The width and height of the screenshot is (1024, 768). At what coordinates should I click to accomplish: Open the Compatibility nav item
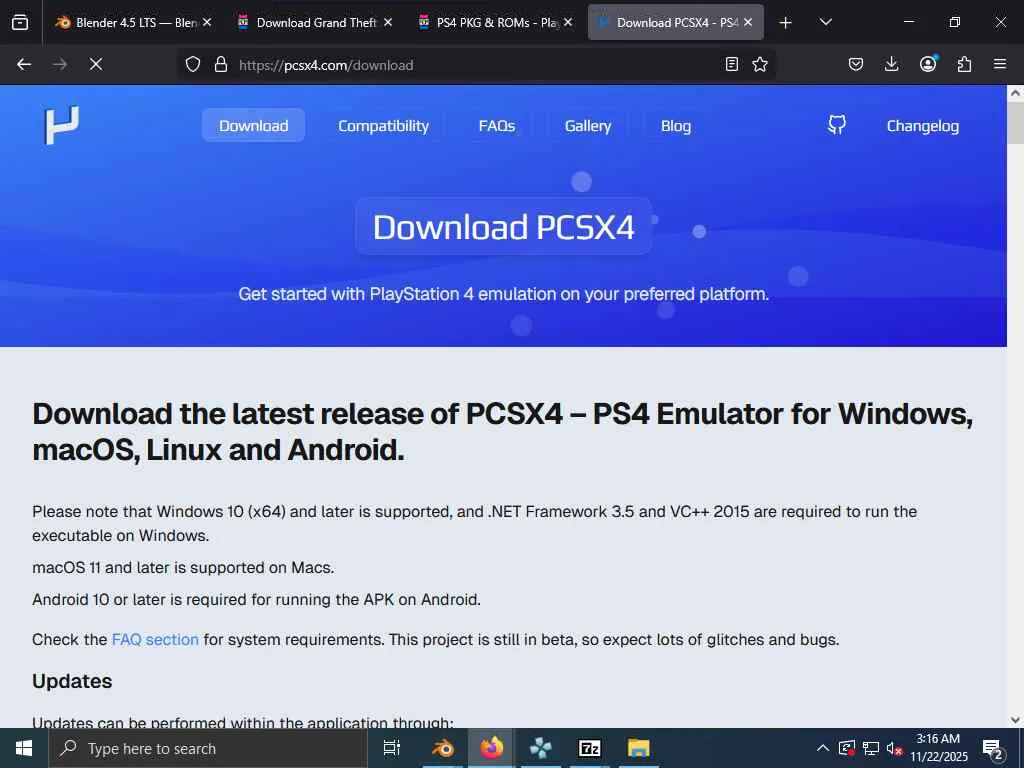click(x=383, y=125)
